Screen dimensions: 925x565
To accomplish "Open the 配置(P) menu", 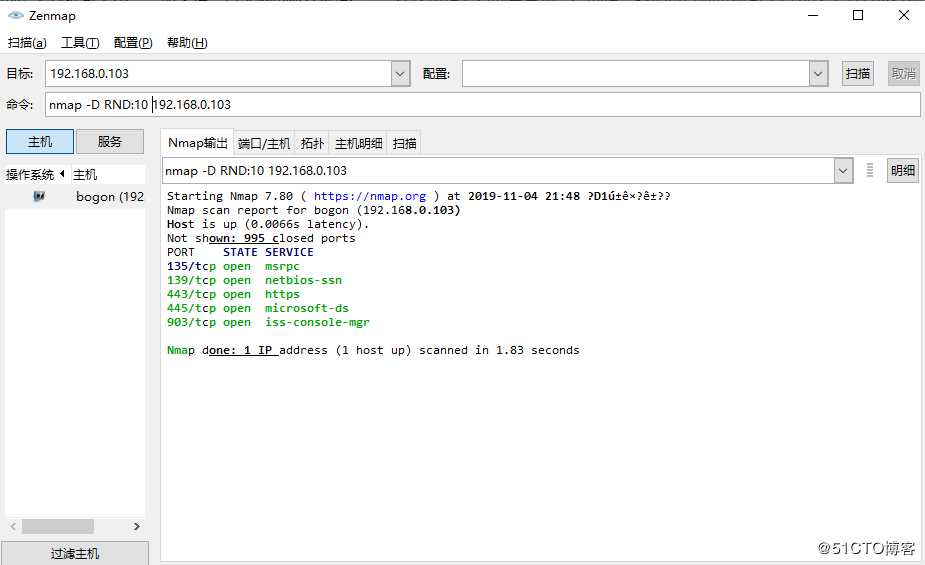I will point(133,42).
